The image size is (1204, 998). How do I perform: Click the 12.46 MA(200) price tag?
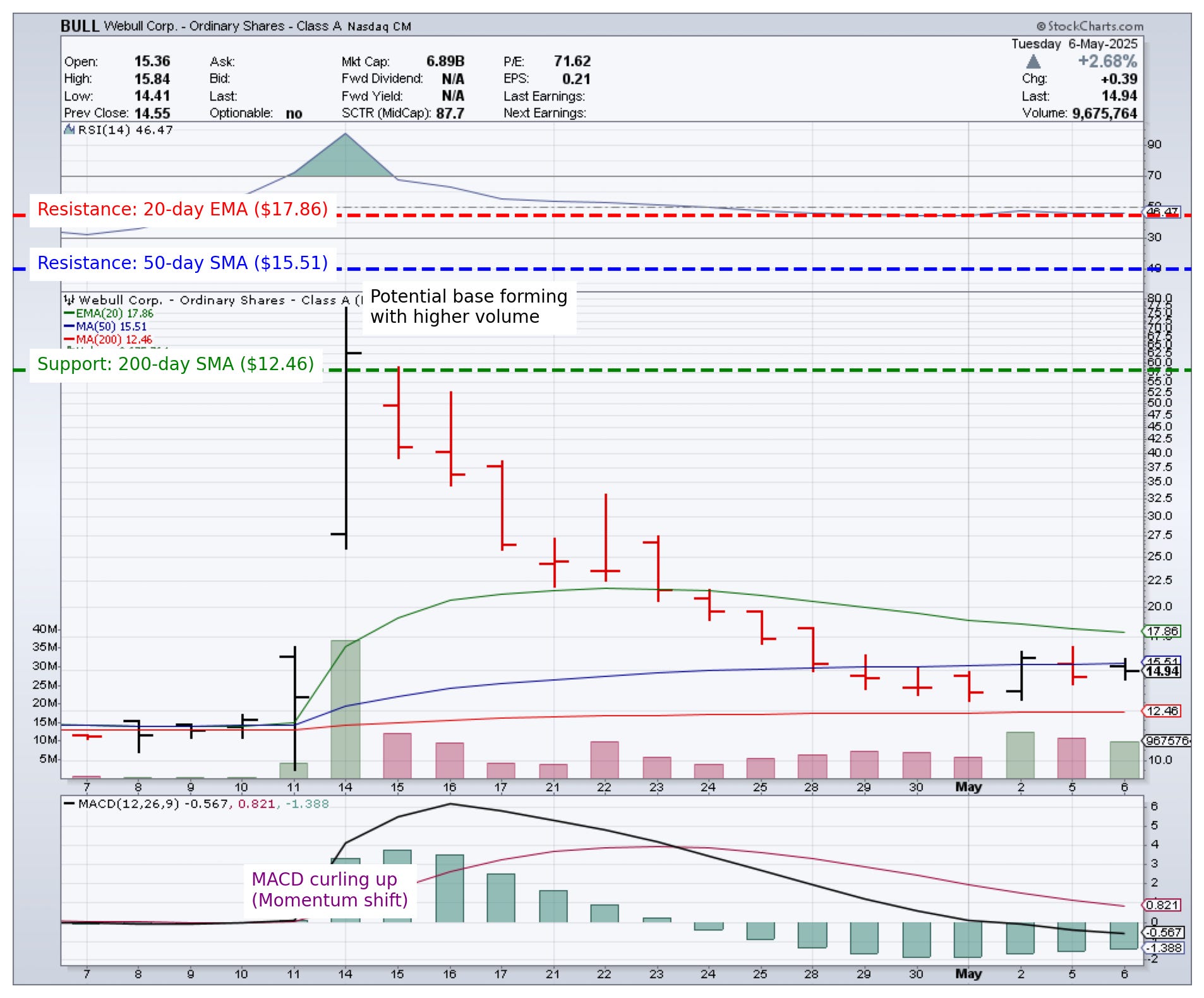tap(1162, 711)
